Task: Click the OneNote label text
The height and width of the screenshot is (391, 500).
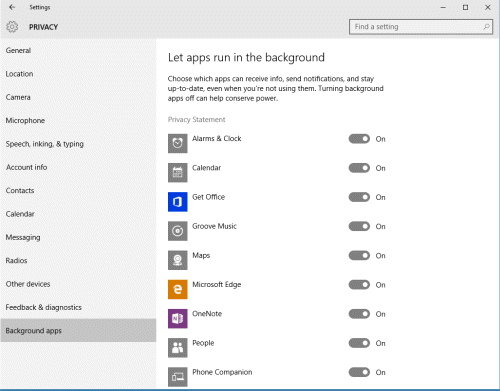Action: point(207,314)
